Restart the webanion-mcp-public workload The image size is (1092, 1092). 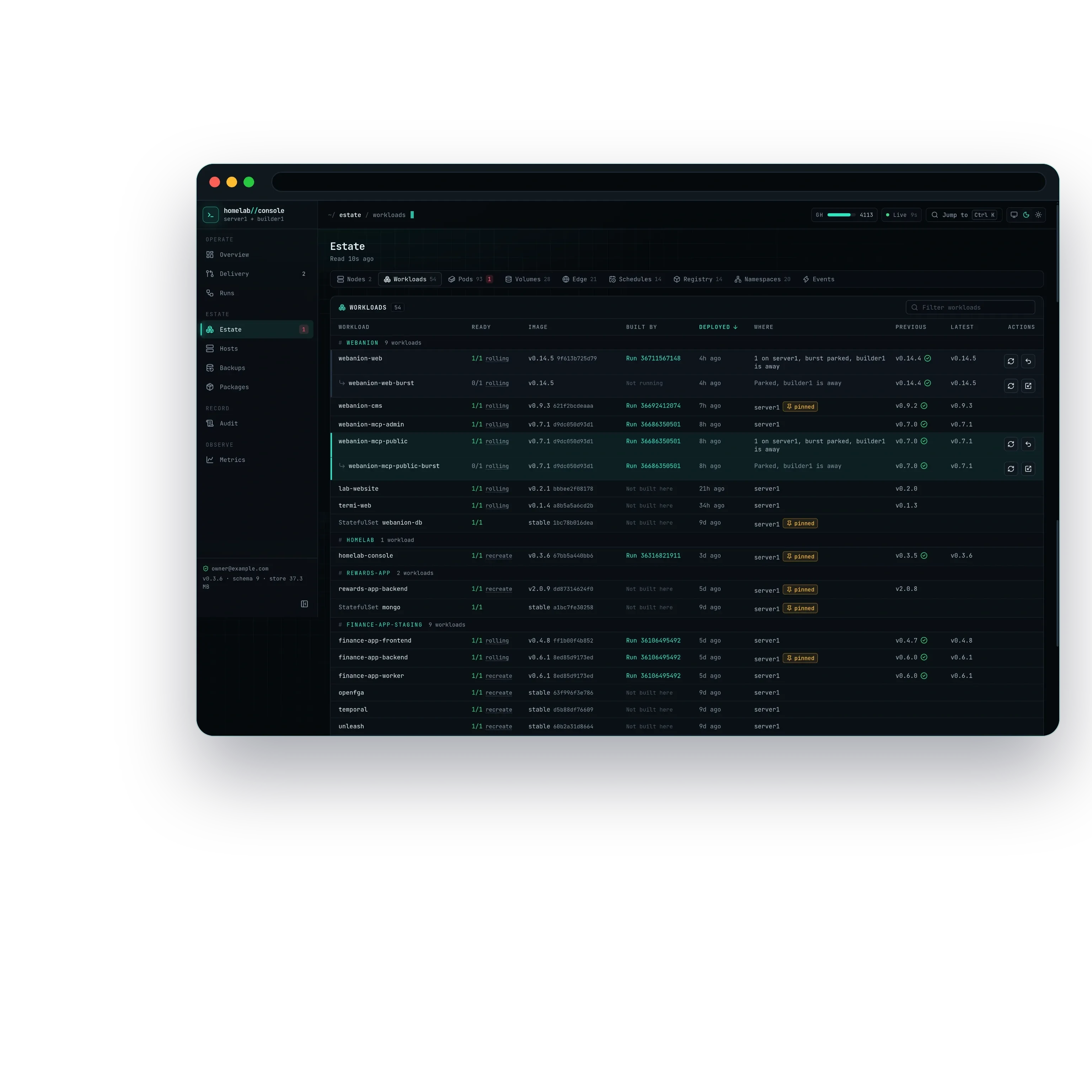click(1011, 444)
